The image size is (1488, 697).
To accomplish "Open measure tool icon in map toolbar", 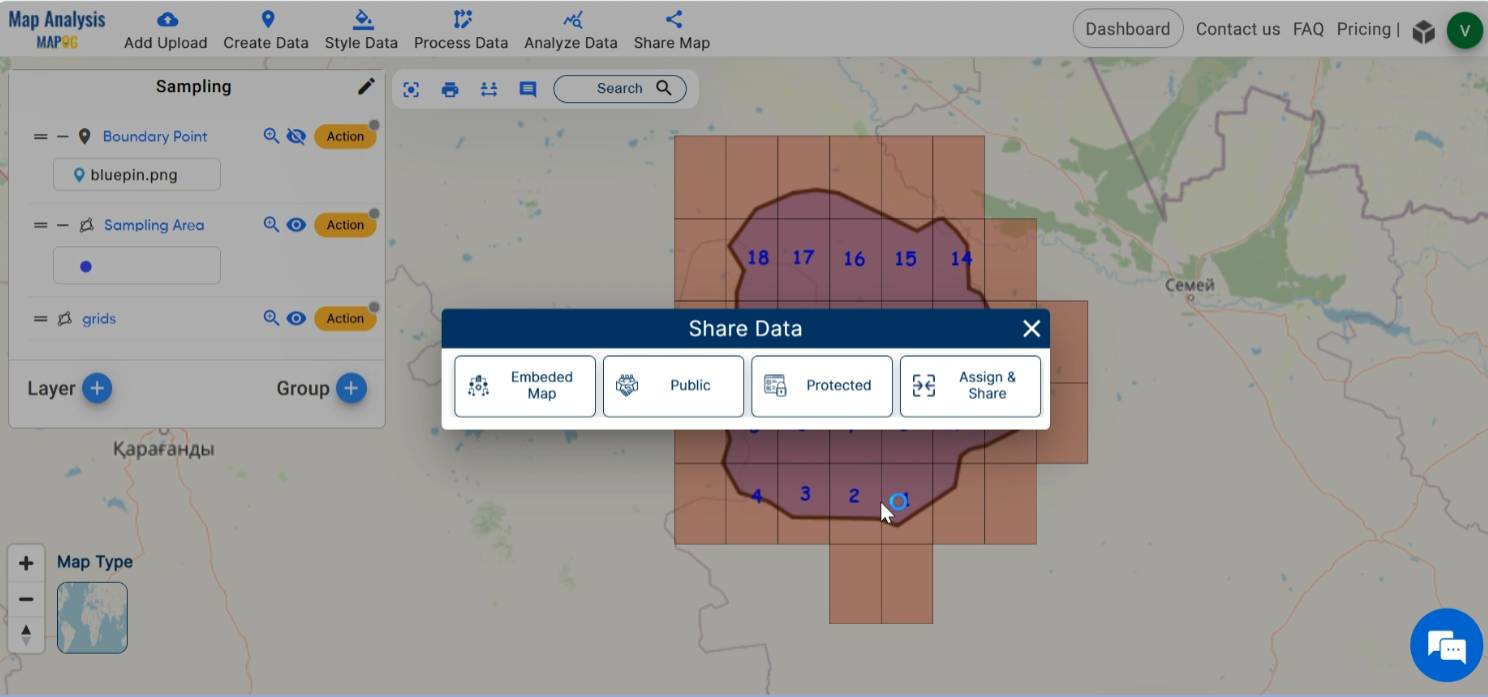I will coord(489,89).
